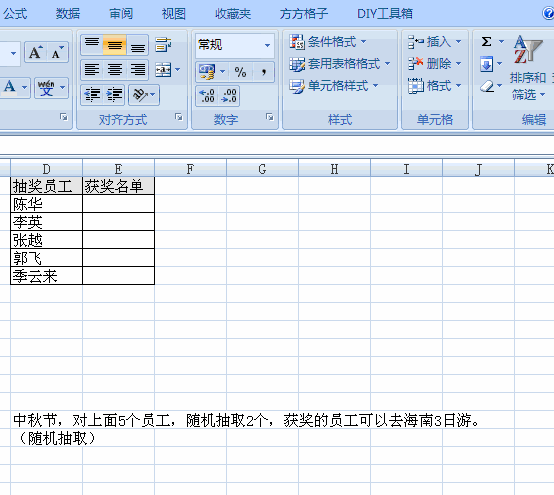
Task: Select cell containing 张越
Action: pyautogui.click(x=46, y=240)
